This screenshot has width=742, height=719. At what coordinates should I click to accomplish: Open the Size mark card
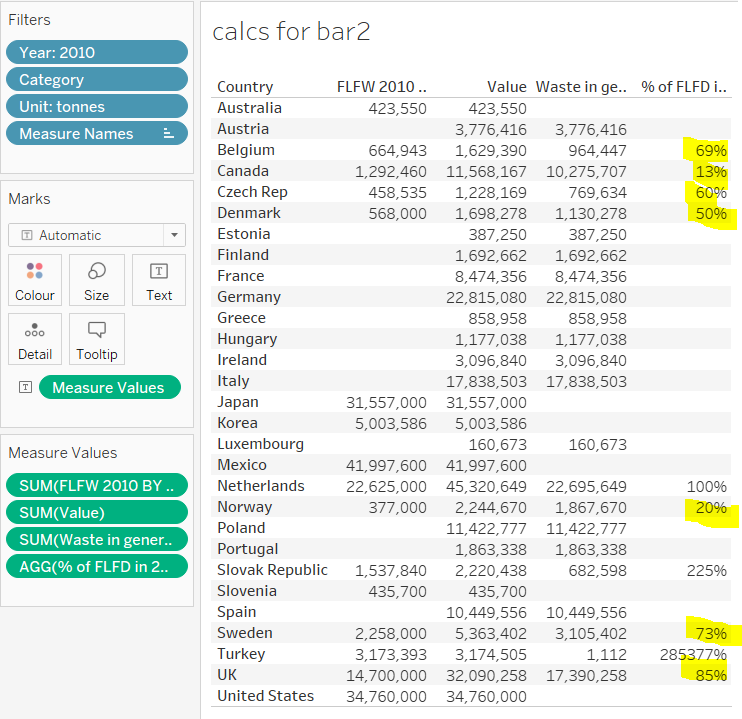click(x=97, y=280)
